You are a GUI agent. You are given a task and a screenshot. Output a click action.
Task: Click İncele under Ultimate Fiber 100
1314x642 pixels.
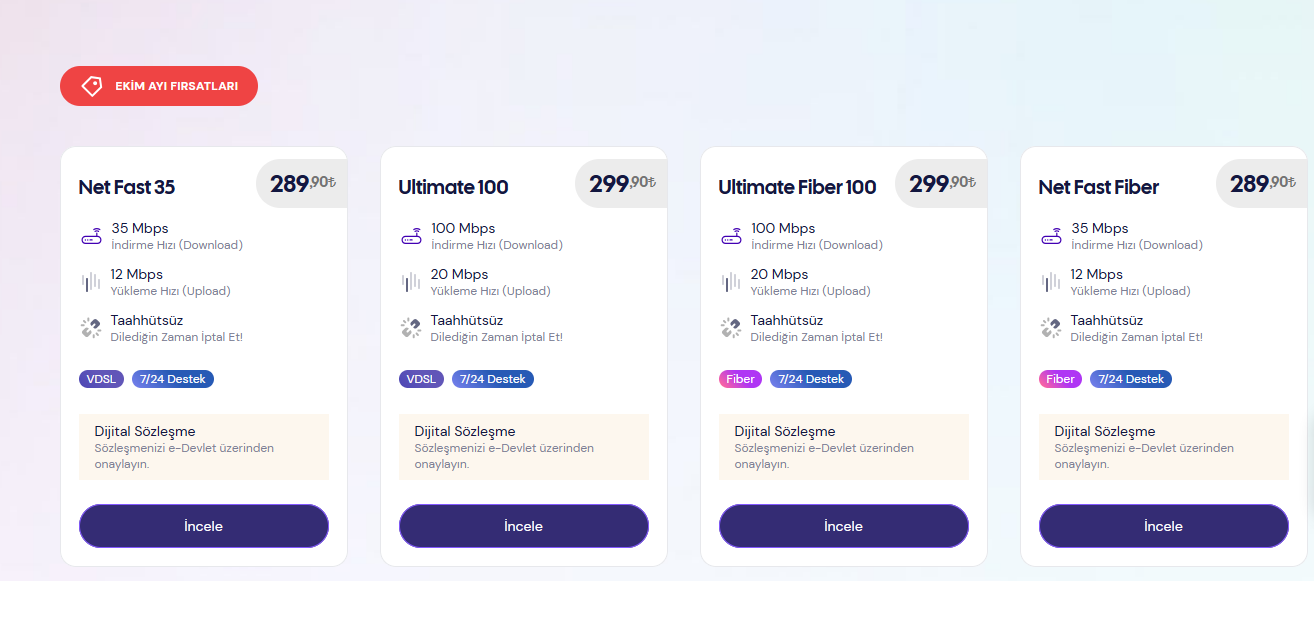tap(844, 526)
